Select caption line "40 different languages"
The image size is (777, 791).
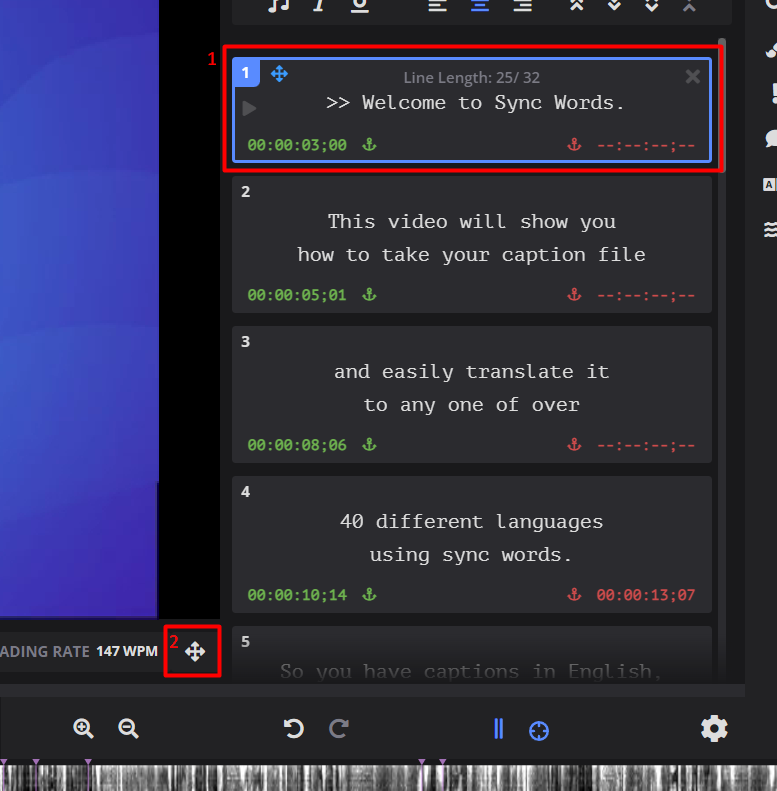[x=472, y=522]
